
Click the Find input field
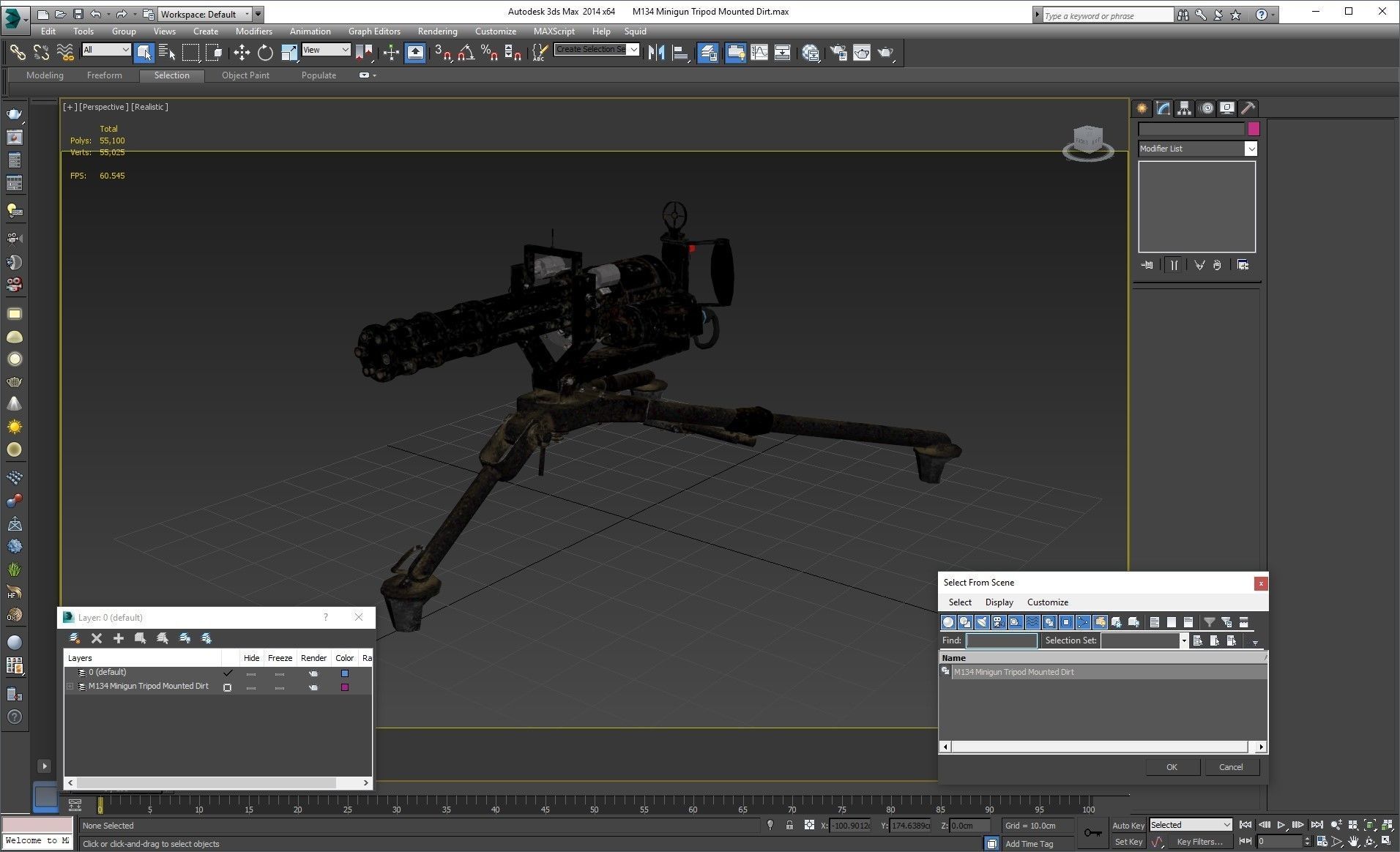tap(1001, 640)
